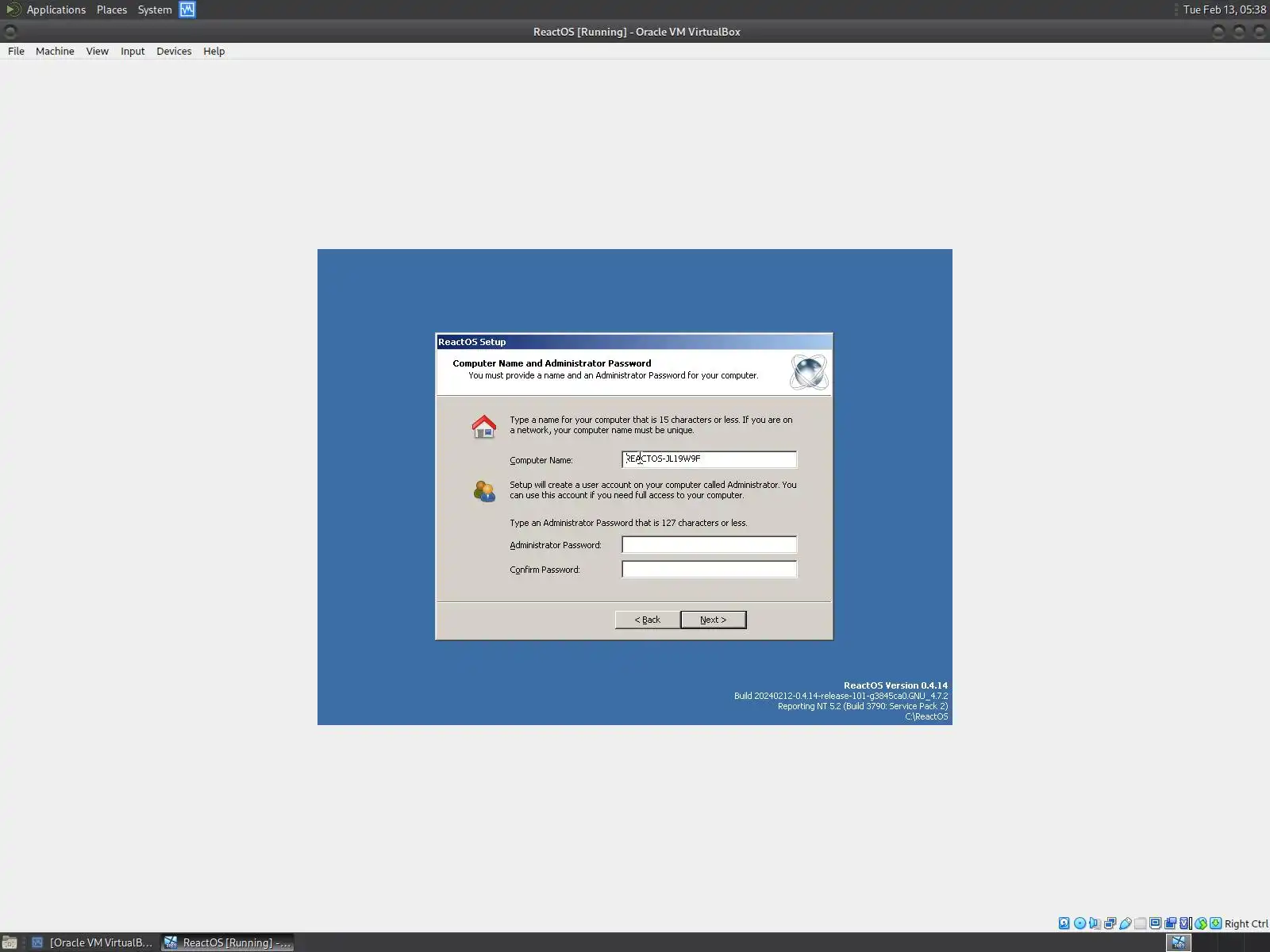The height and width of the screenshot is (952, 1270).
Task: Click the Computer Name label
Action: [x=541, y=460]
